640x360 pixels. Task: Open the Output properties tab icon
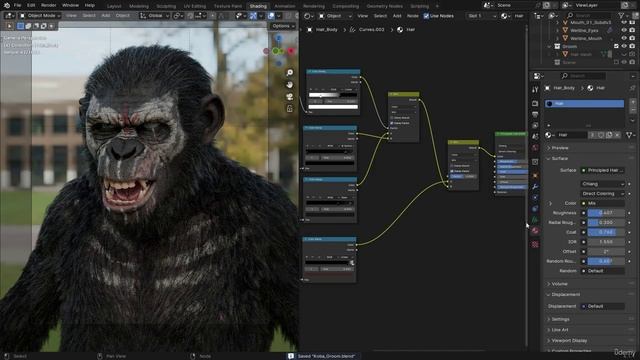pyautogui.click(x=535, y=115)
